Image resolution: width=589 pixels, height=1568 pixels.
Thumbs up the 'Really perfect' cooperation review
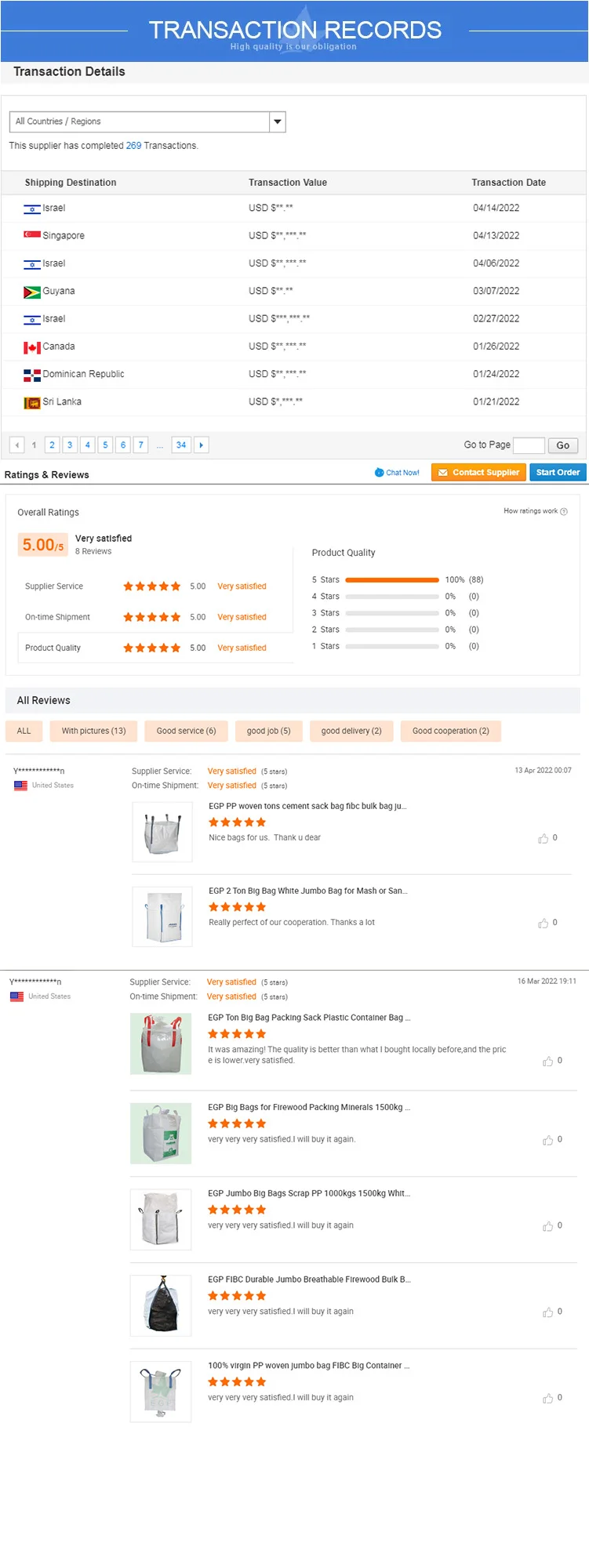tap(544, 924)
